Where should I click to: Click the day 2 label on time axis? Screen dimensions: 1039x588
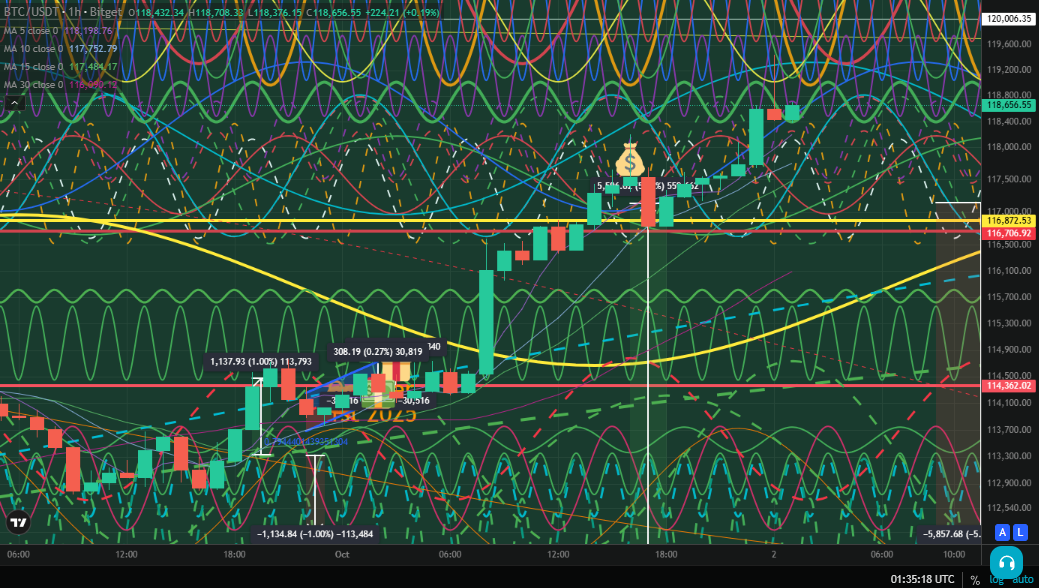coord(773,554)
